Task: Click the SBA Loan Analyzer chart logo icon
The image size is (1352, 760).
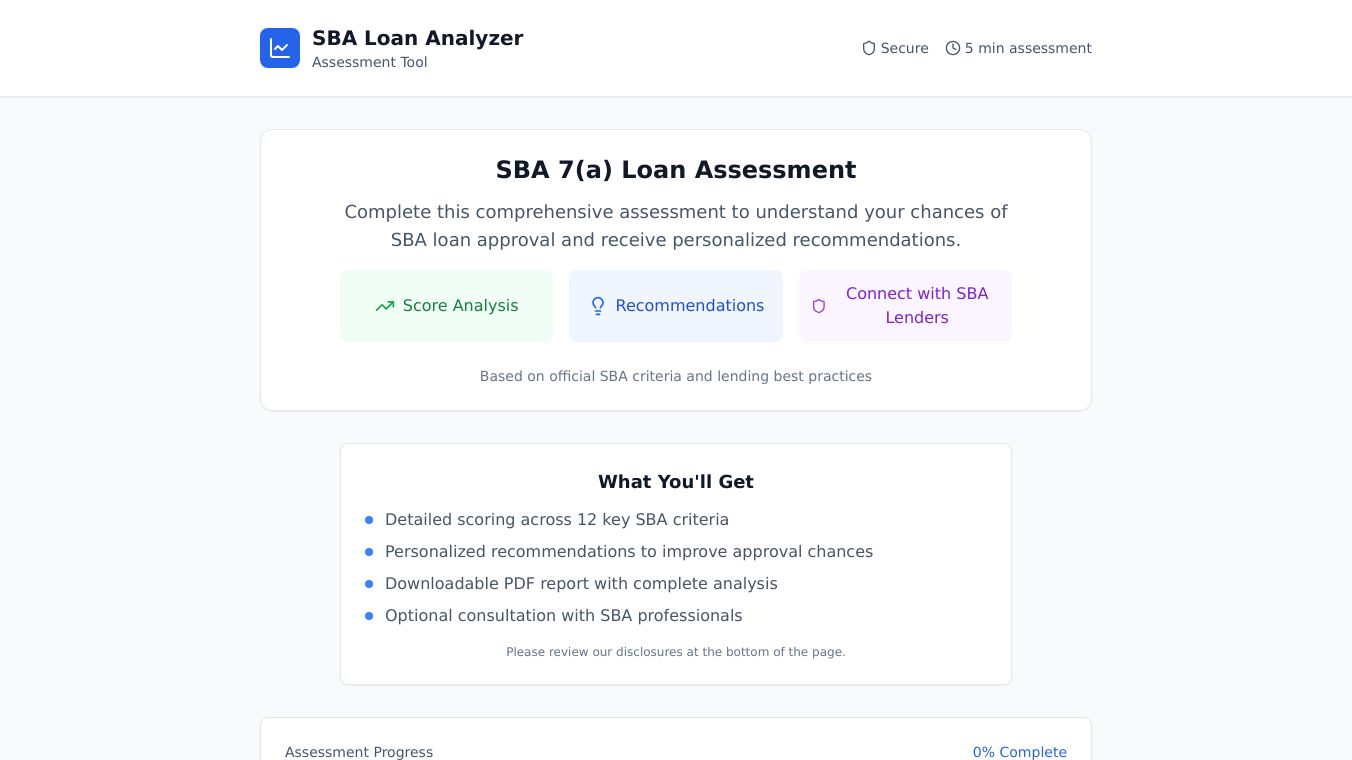Action: (x=280, y=48)
